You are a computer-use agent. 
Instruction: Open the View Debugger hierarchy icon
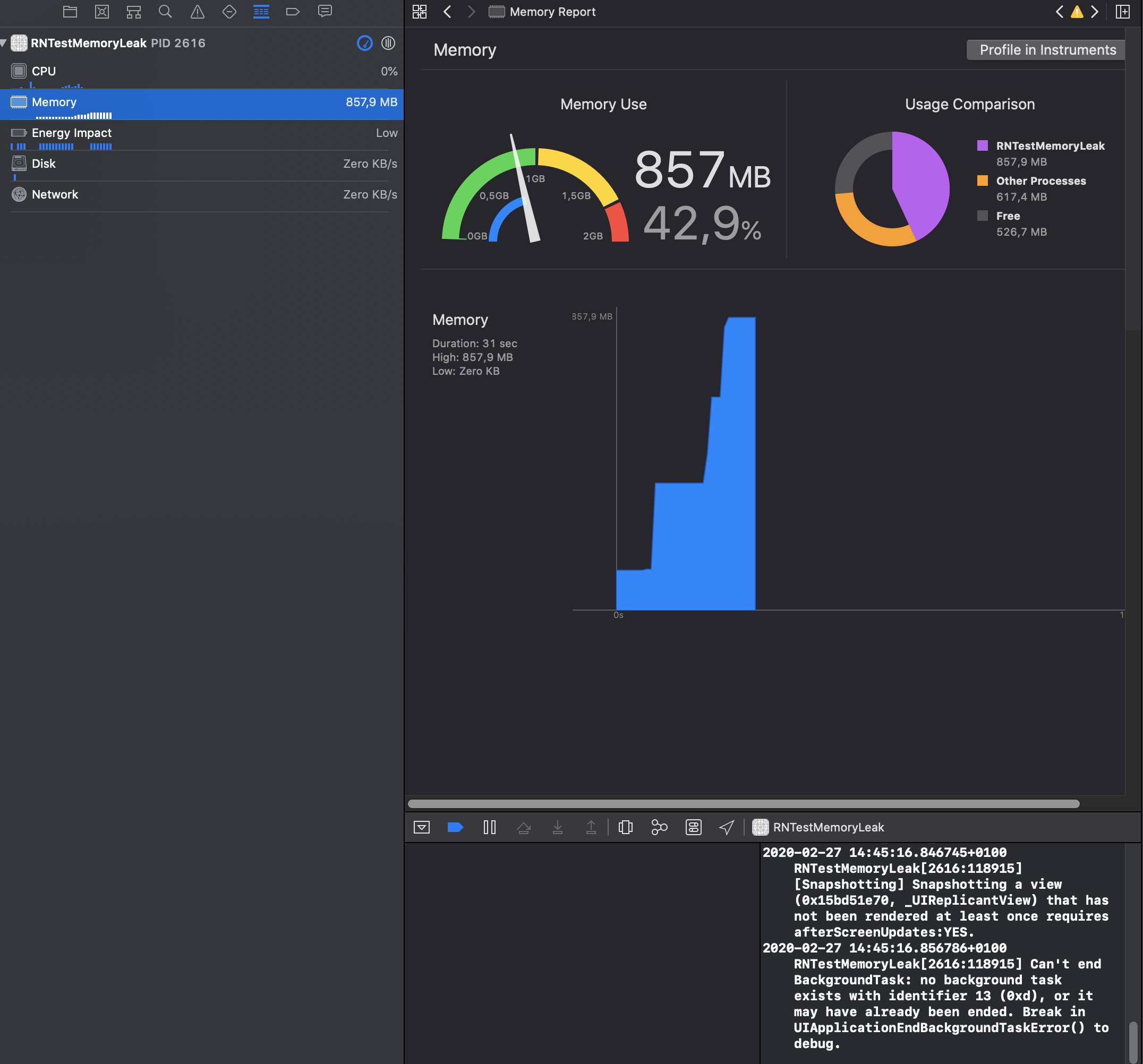click(x=625, y=827)
